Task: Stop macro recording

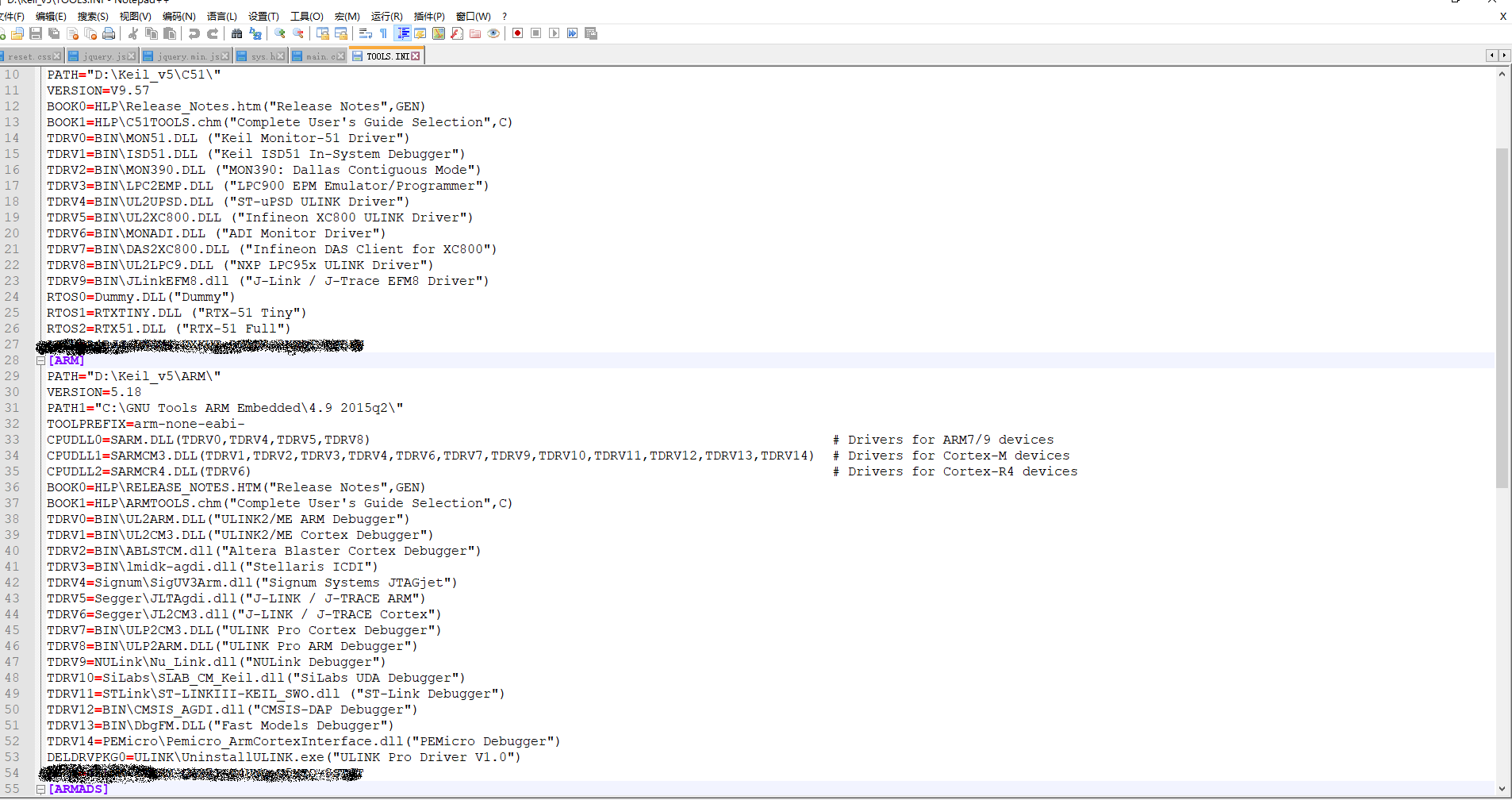Action: click(536, 33)
